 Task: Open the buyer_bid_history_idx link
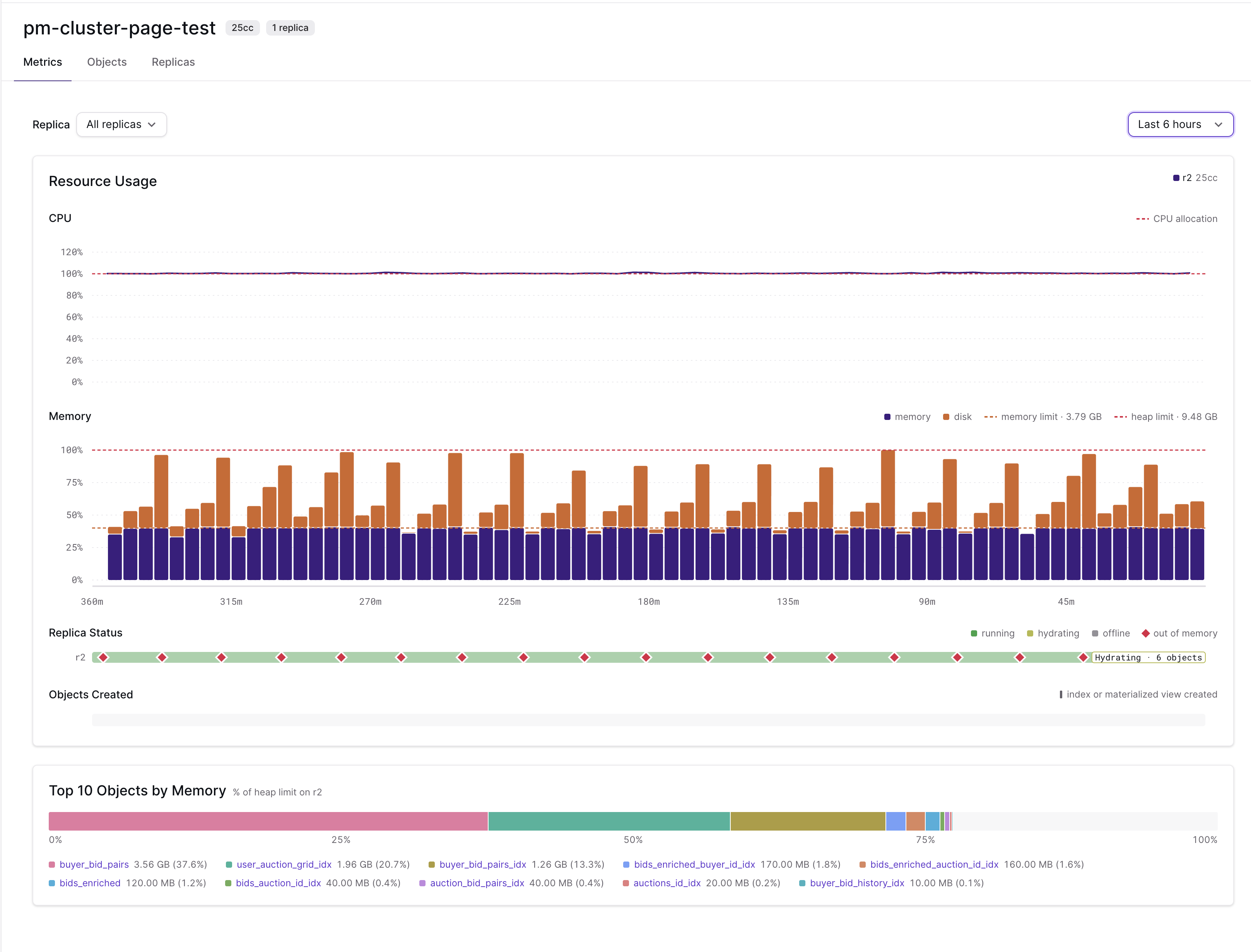(857, 883)
